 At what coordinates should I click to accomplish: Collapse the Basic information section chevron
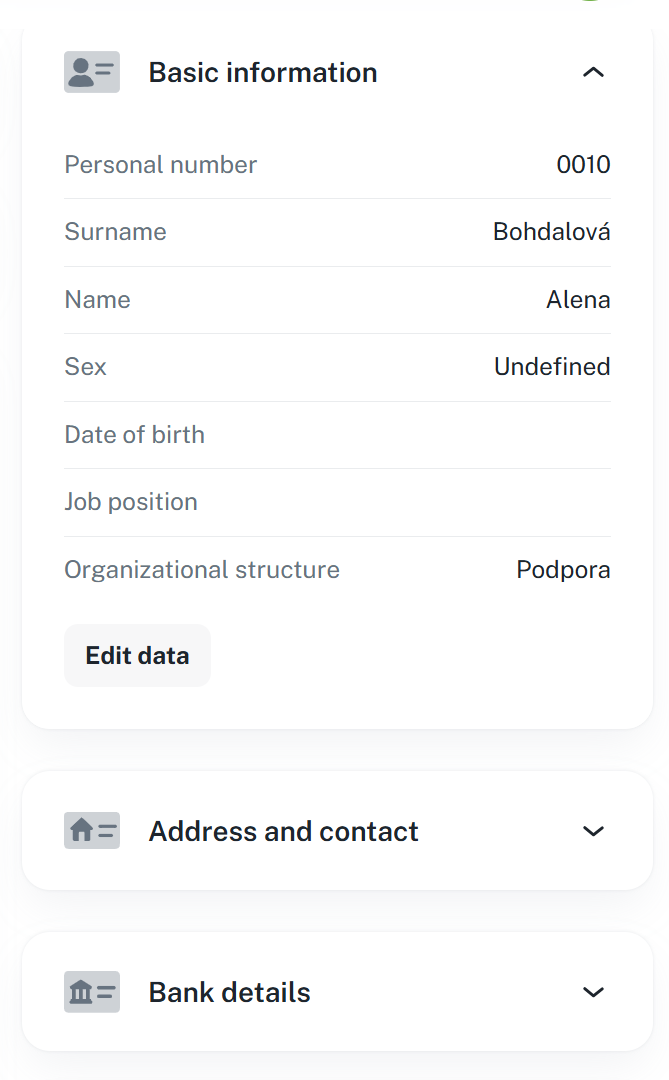(x=593, y=72)
